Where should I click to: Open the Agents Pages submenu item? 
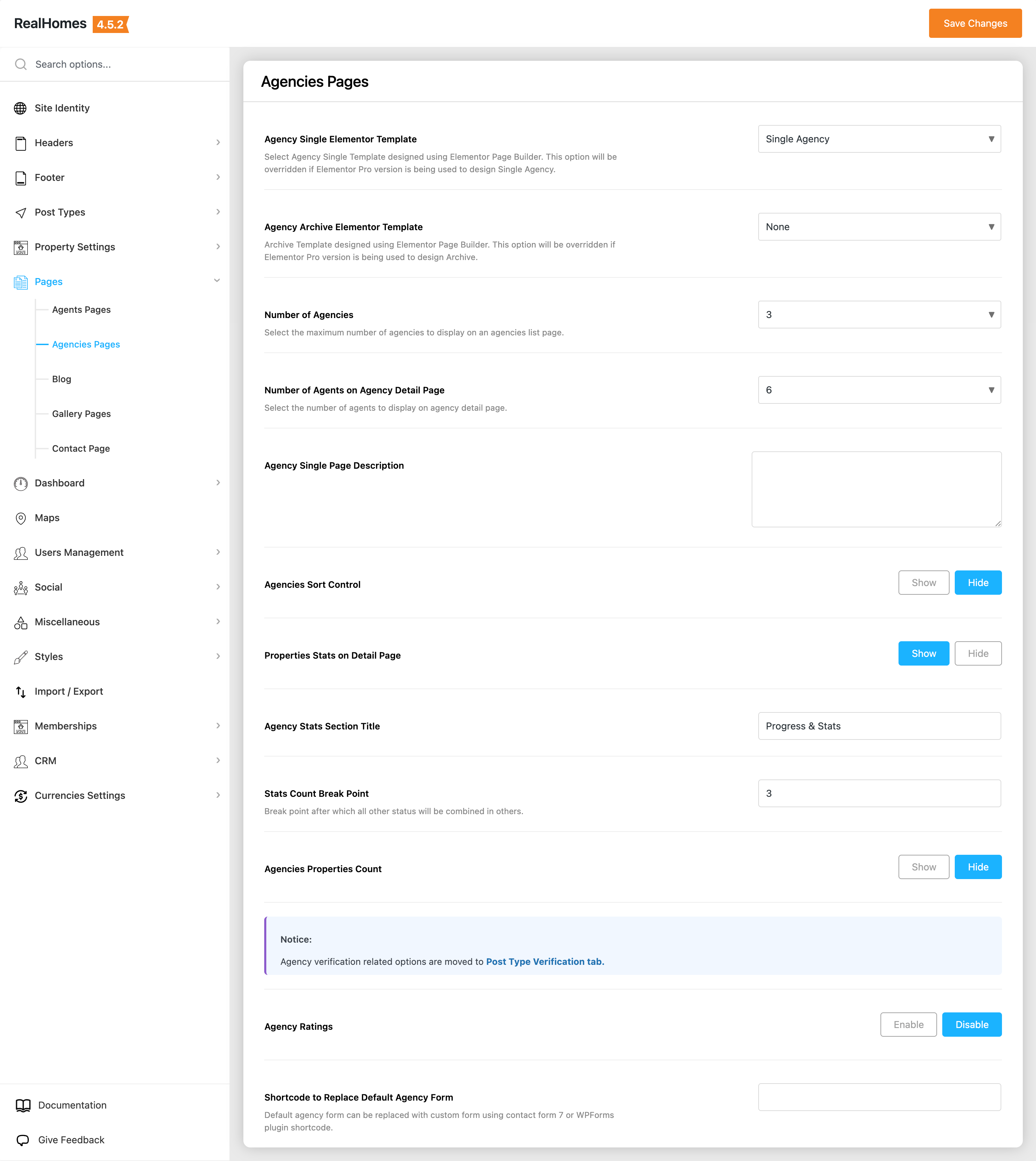coord(81,310)
